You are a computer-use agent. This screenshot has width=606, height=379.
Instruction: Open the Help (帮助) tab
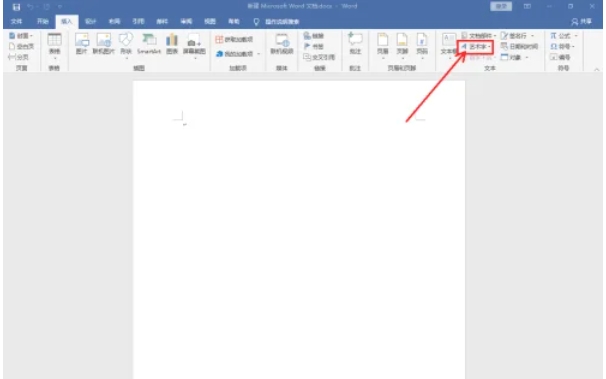click(x=233, y=22)
